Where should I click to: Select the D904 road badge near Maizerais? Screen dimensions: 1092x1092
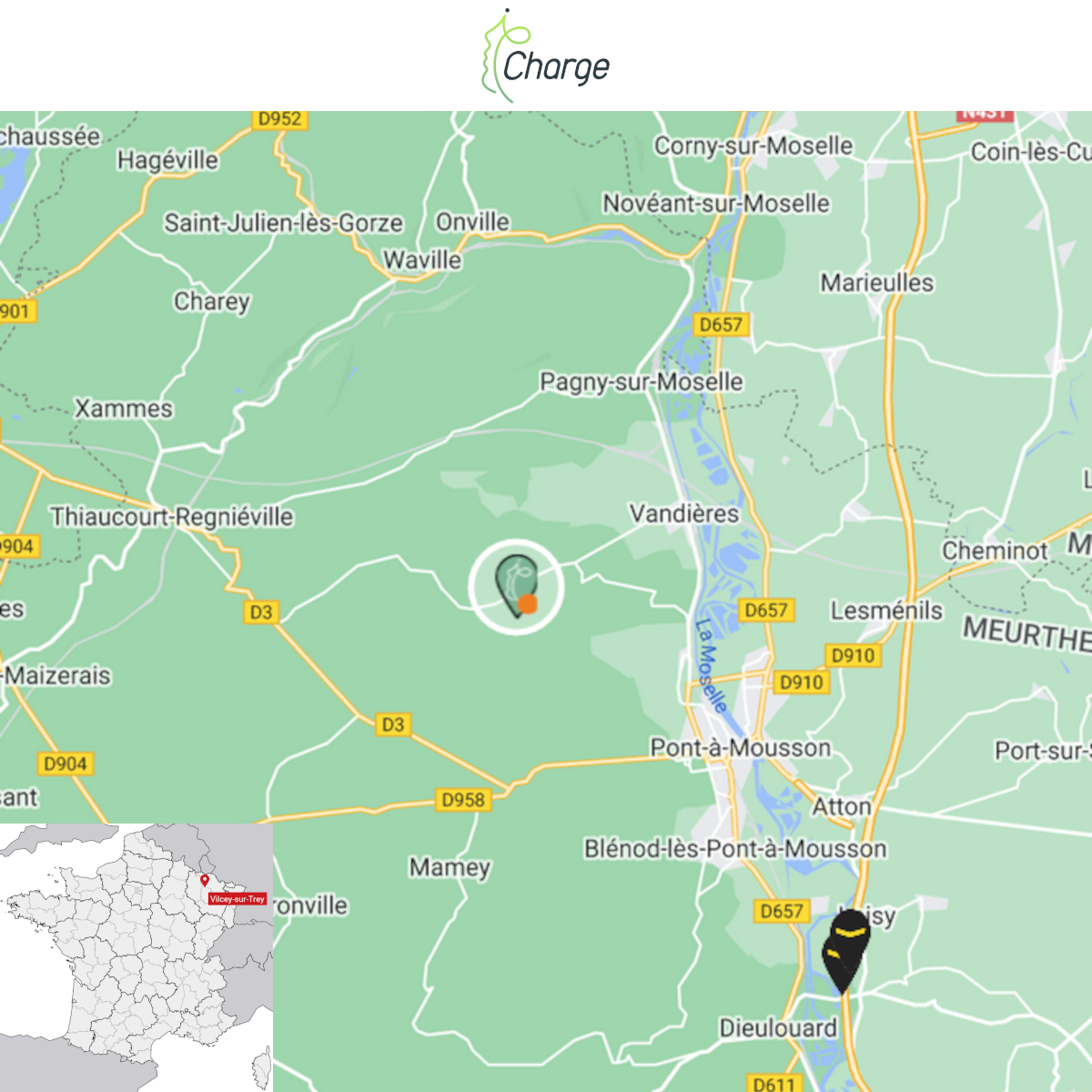(65, 764)
